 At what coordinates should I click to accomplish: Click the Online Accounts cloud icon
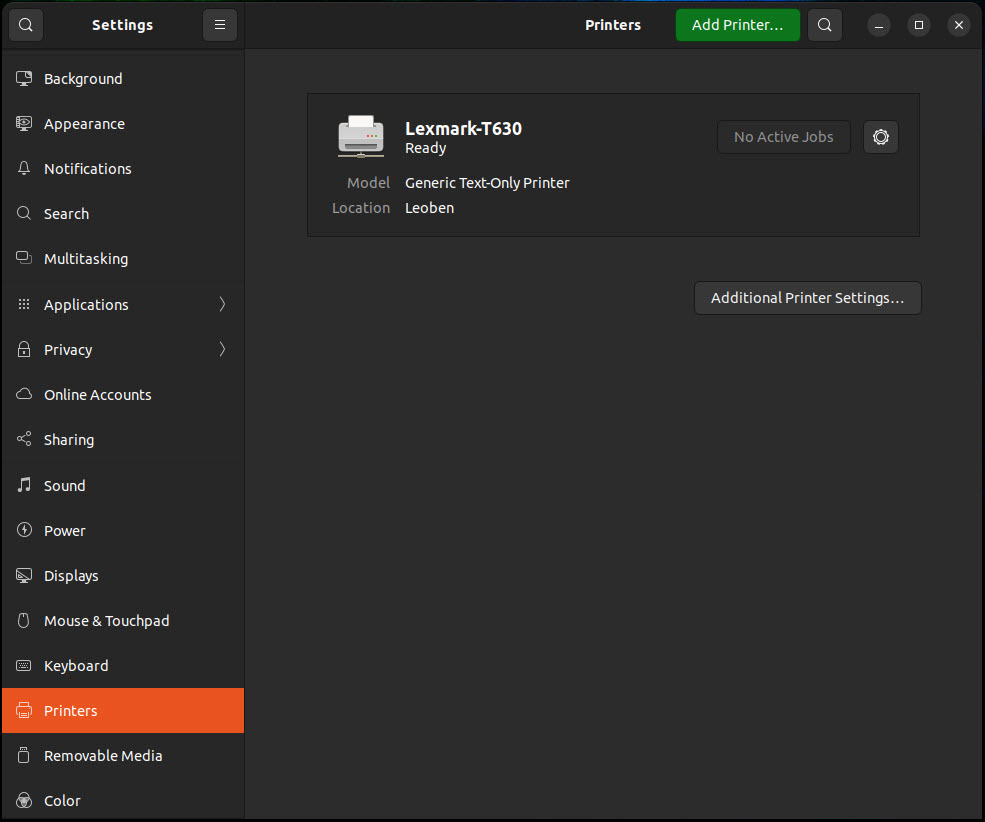point(25,395)
